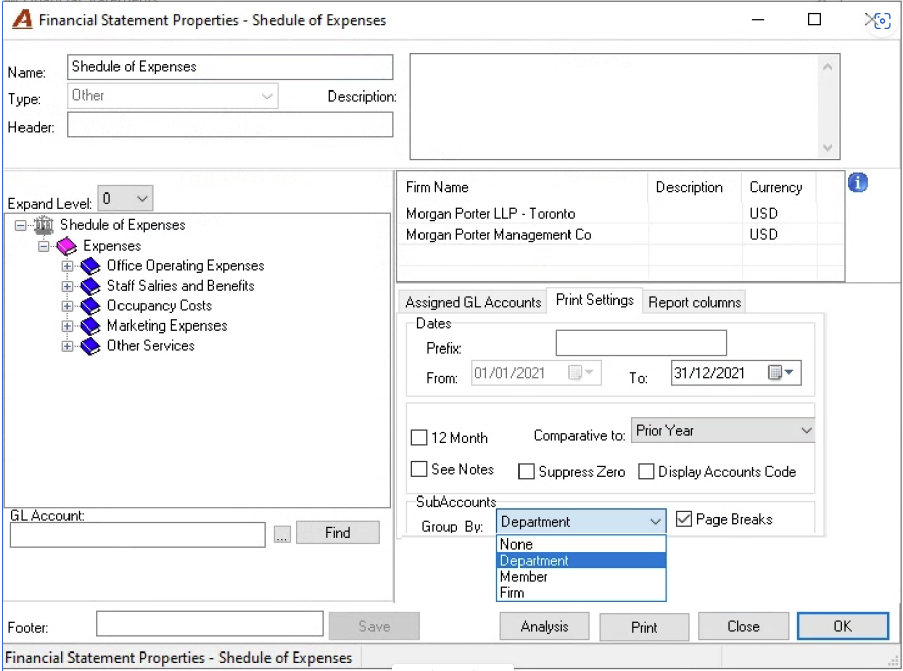Click into the Header input field
This screenshot has height=671, width=903.
[x=230, y=125]
